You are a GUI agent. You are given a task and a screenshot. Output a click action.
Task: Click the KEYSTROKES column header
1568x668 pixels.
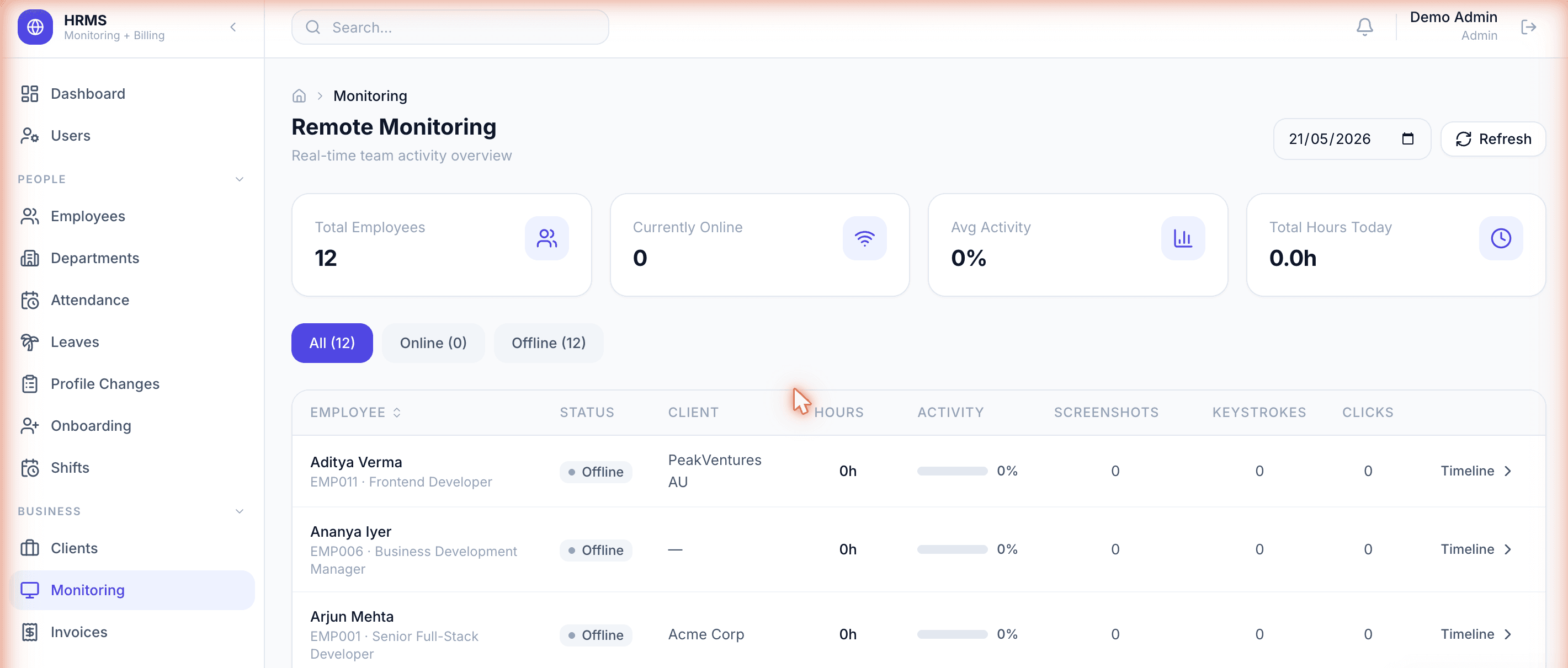pyautogui.click(x=1259, y=413)
